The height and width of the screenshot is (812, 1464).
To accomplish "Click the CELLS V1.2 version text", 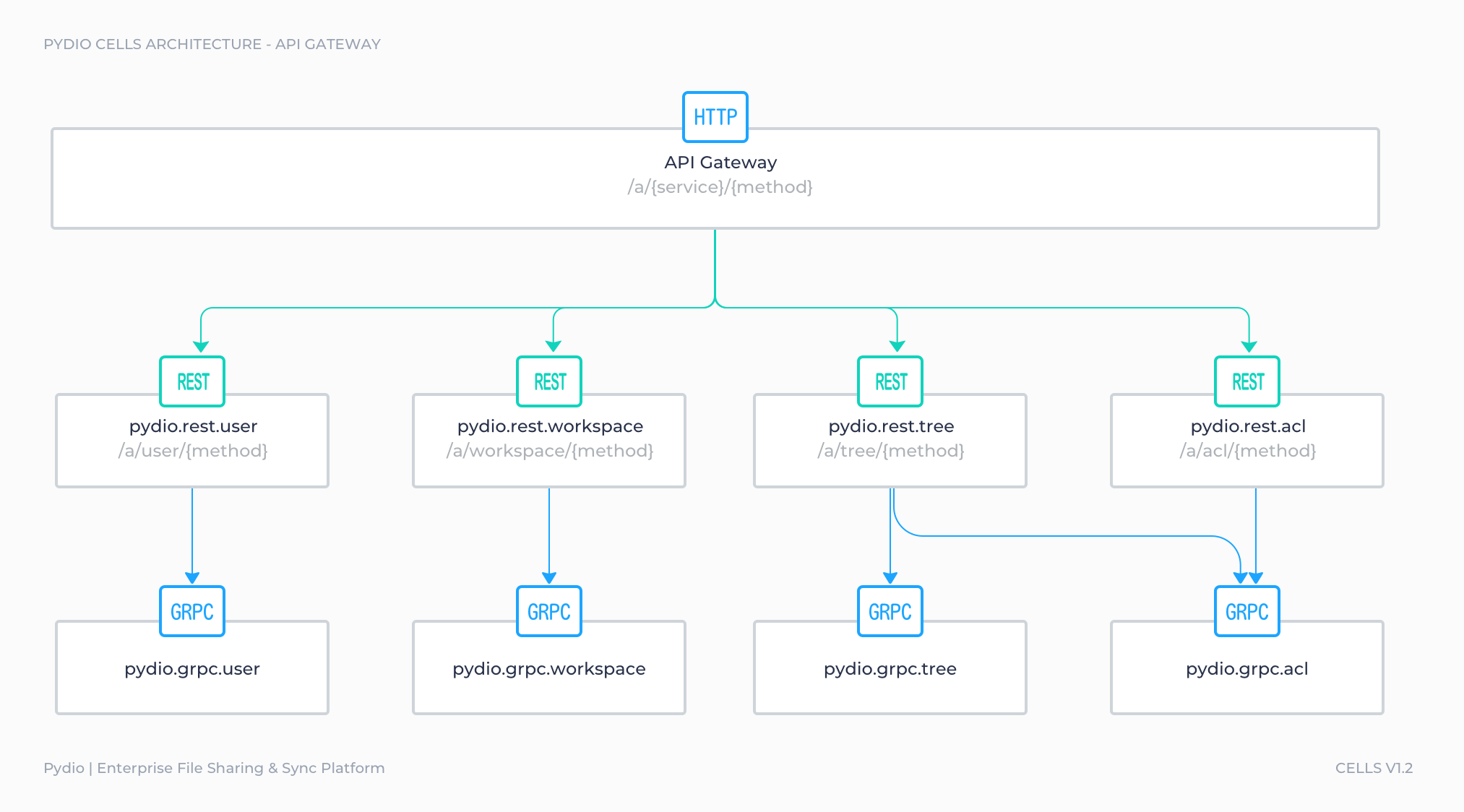I will pos(1374,768).
